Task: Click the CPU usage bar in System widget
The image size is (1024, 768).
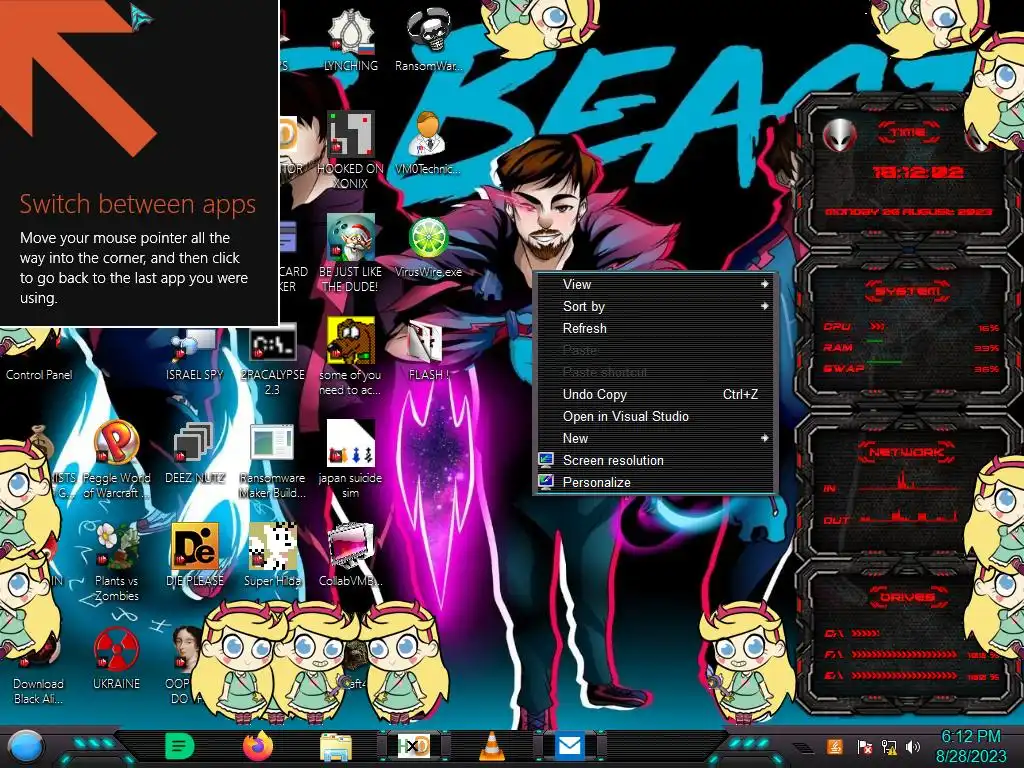Action: 877,326
